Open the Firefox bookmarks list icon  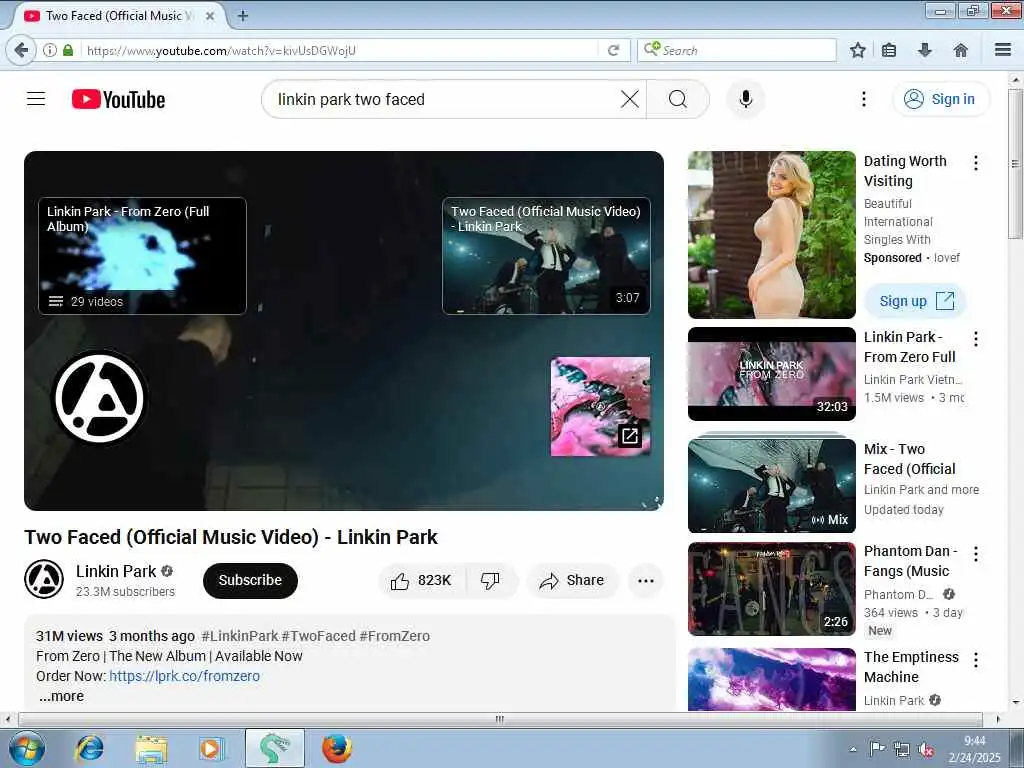[889, 50]
